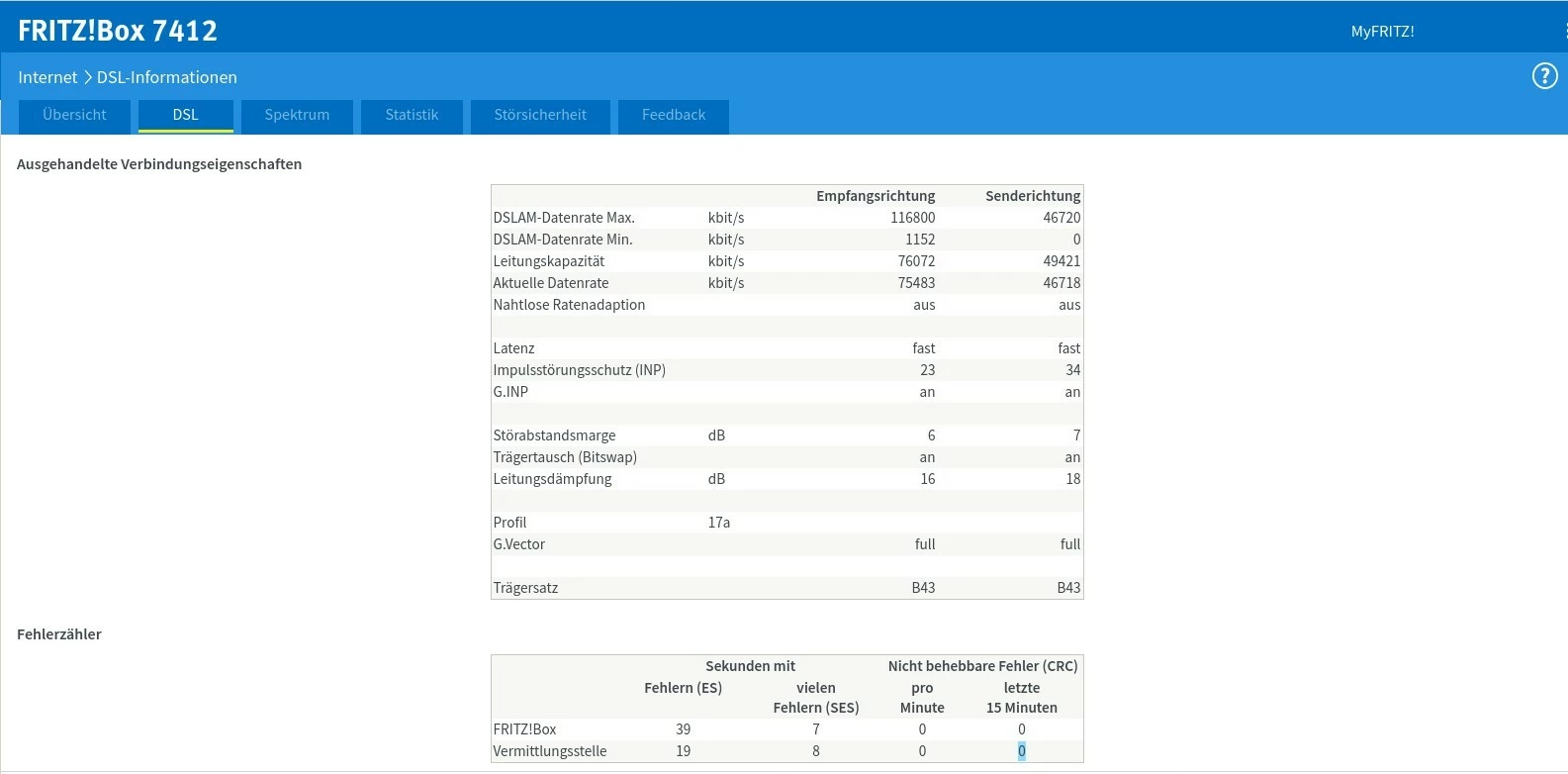Select the Empfangsrichtung column header
This screenshot has width=1568, height=774.
click(x=876, y=196)
